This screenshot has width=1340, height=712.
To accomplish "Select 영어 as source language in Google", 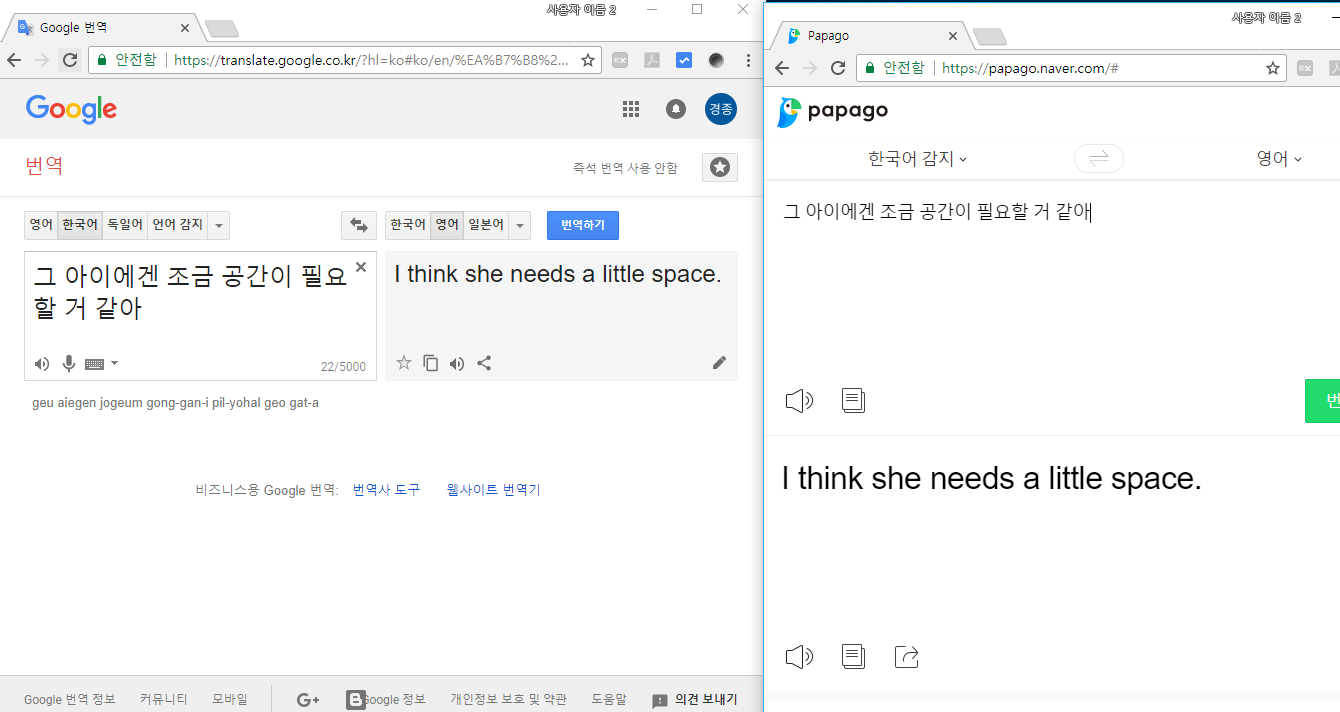I will [41, 225].
